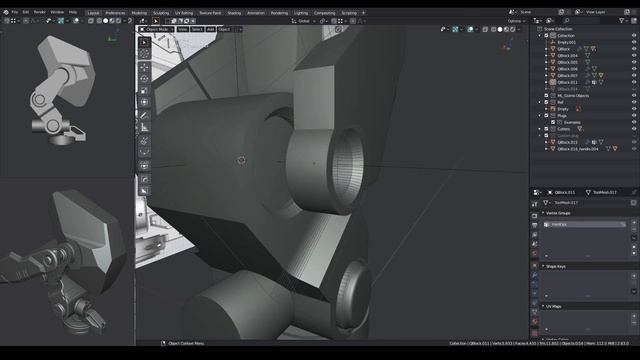Add a new UV map with plus button
The width and height of the screenshot is (640, 360).
634,316
